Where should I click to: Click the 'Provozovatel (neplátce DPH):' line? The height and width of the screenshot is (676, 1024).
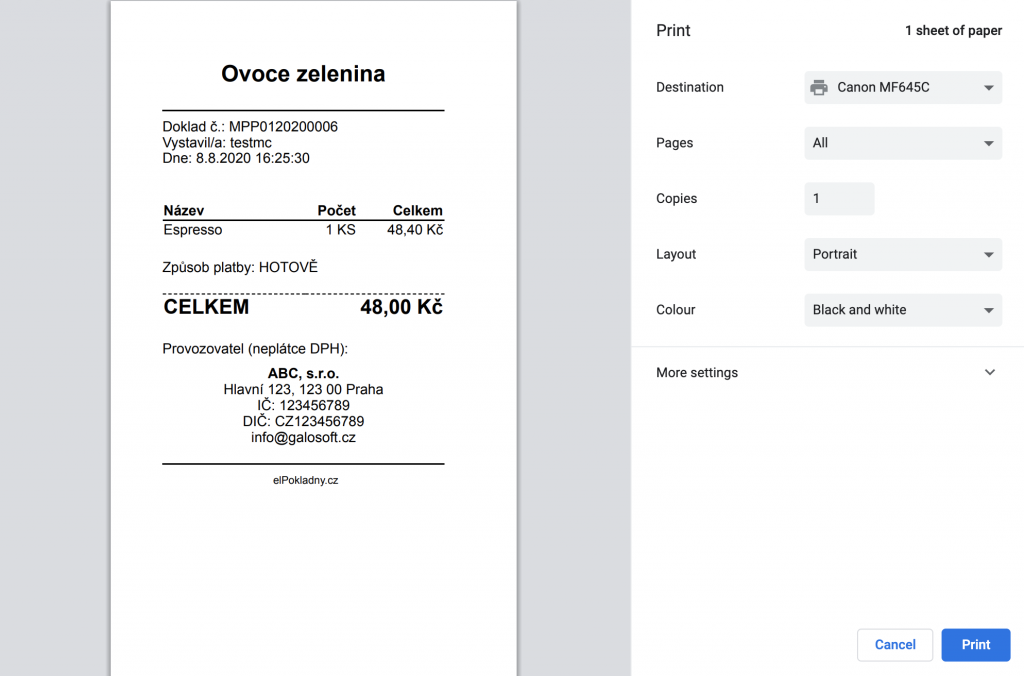coord(255,349)
